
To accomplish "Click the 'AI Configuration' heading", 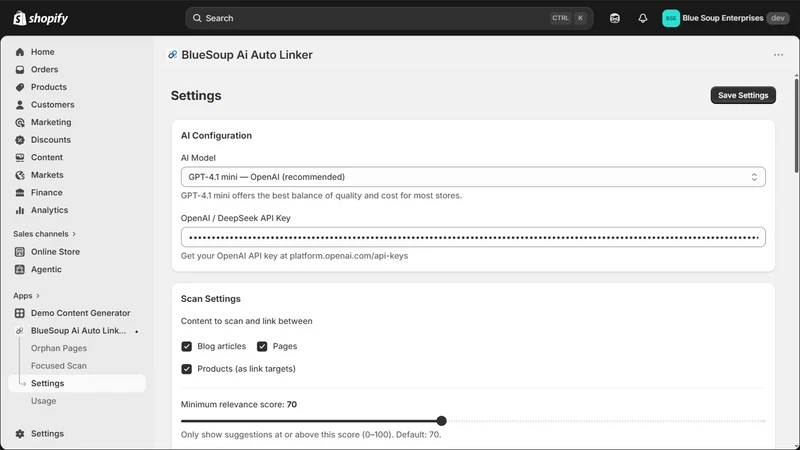I will click(x=216, y=136).
